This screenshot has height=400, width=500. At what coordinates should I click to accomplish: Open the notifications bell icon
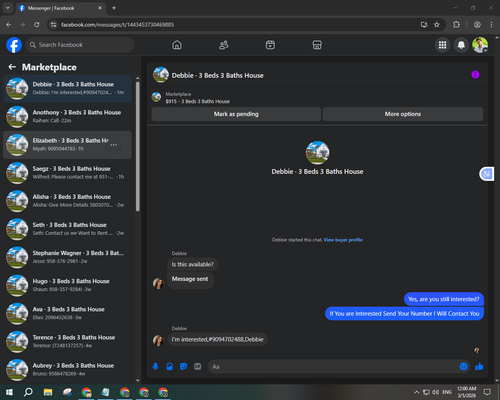point(461,45)
